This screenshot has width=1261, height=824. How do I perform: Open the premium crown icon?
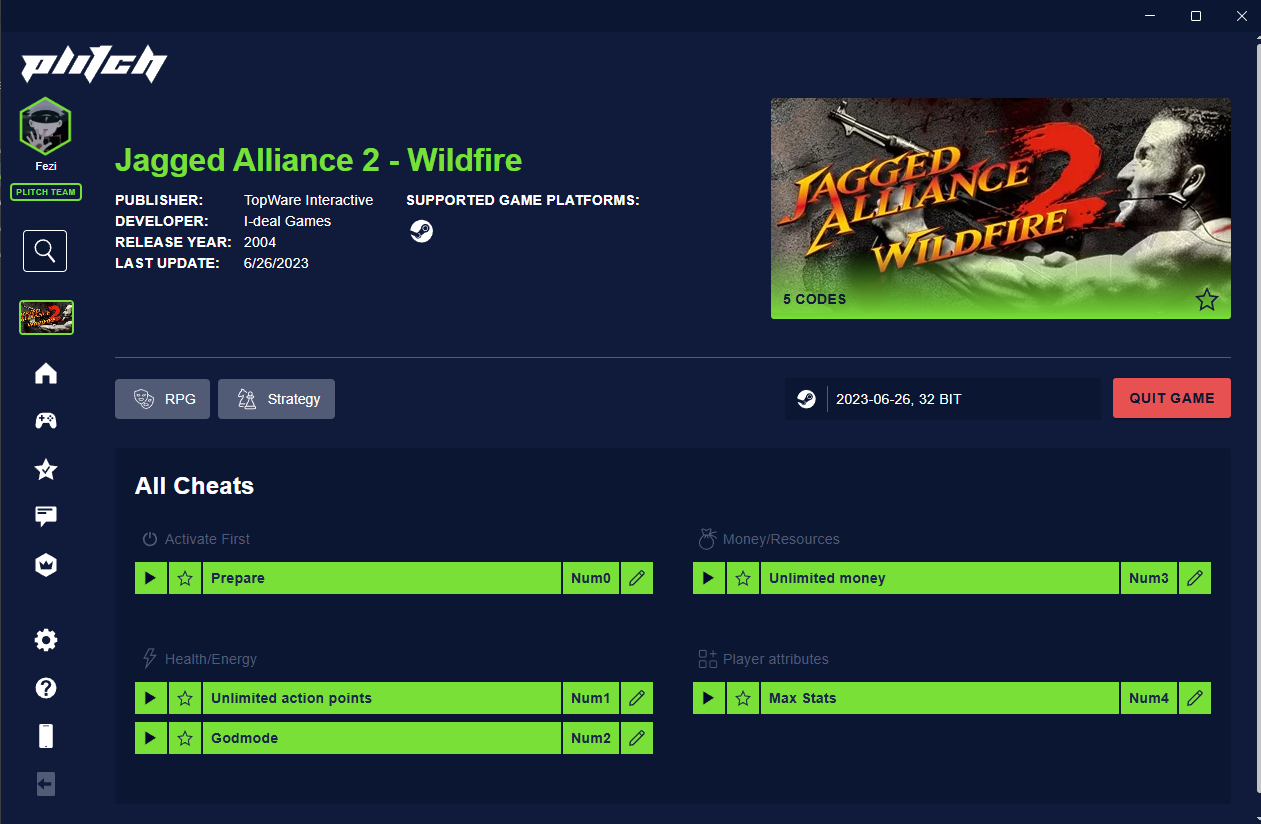click(46, 565)
